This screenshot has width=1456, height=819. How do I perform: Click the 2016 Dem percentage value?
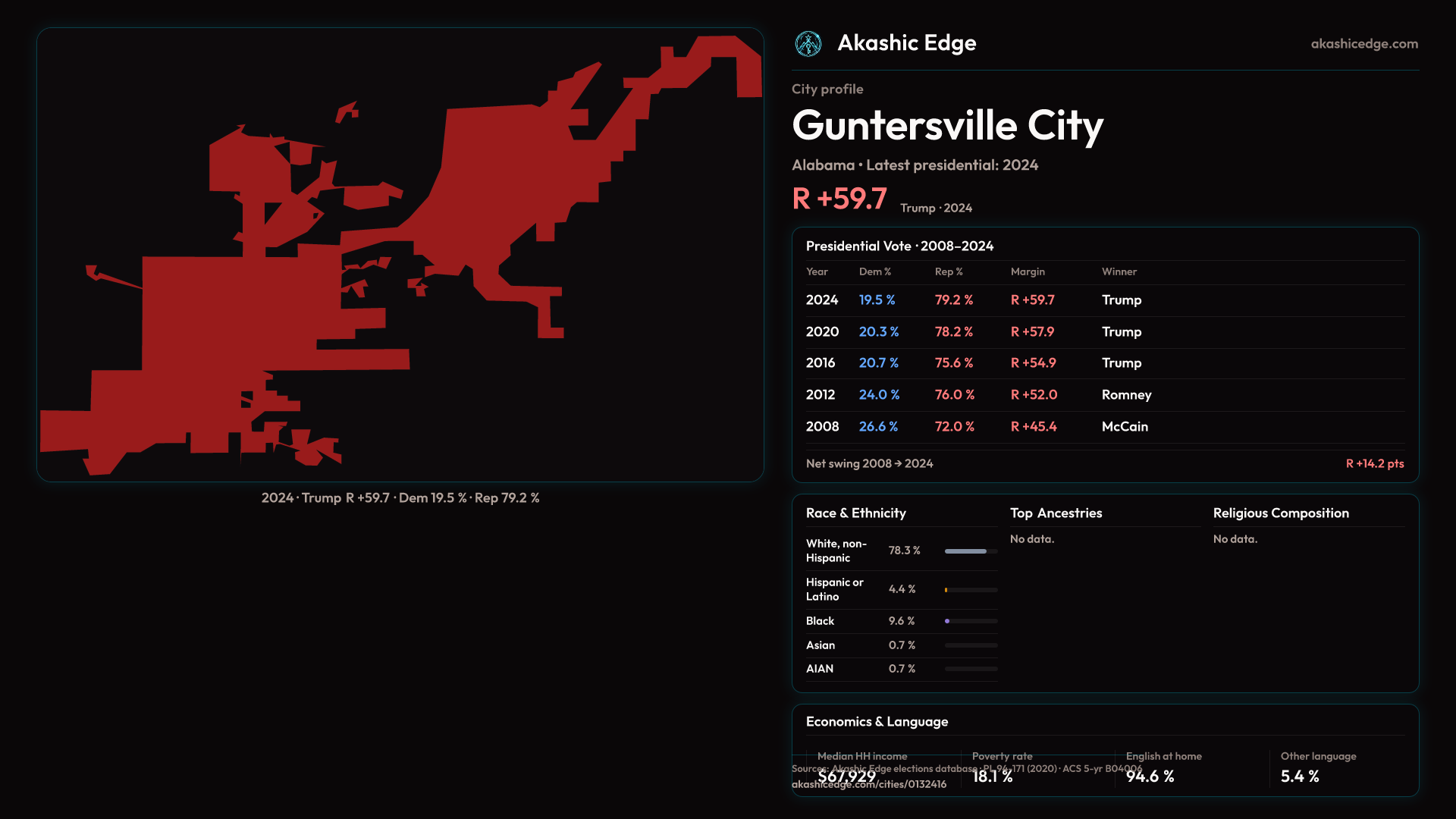878,363
